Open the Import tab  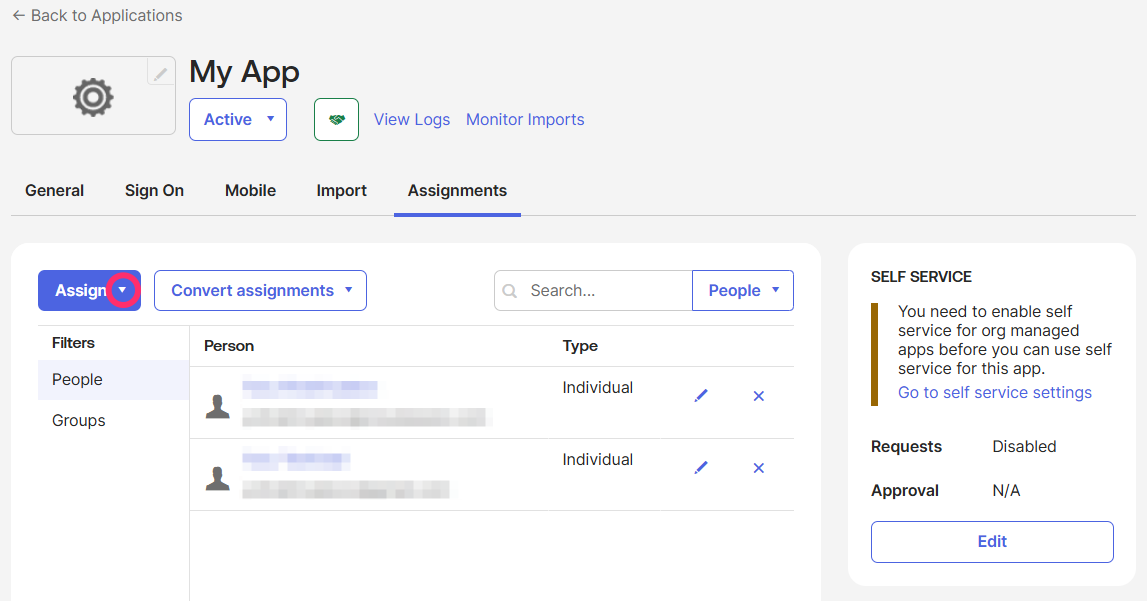(341, 190)
